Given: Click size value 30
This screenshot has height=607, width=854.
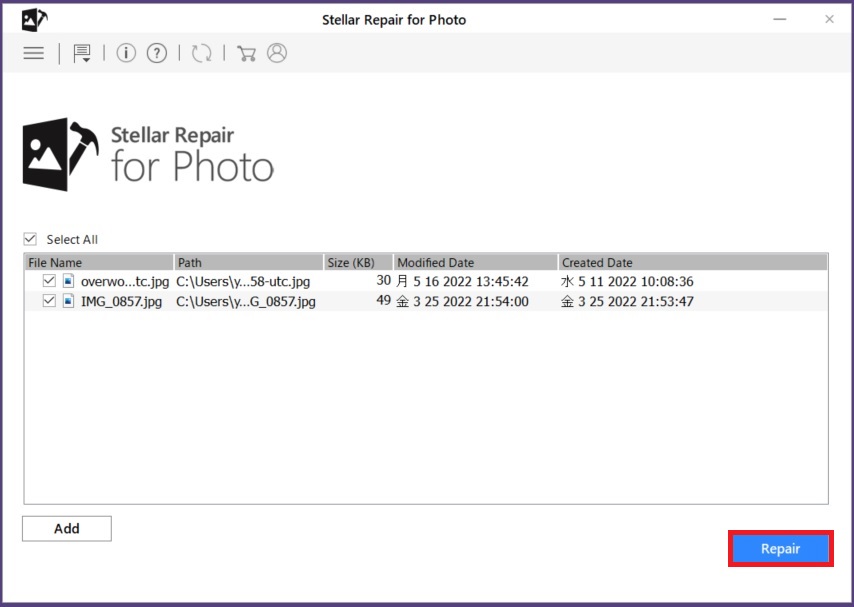Looking at the screenshot, I should click(383, 281).
